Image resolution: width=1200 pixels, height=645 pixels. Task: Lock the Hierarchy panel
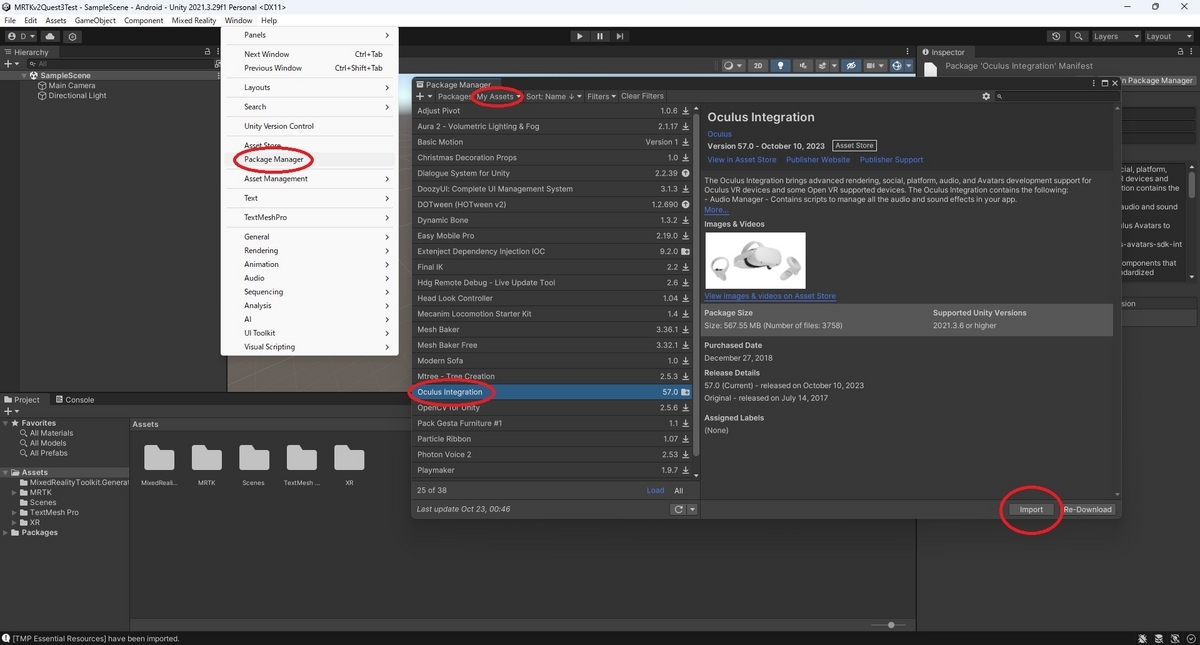(206, 52)
